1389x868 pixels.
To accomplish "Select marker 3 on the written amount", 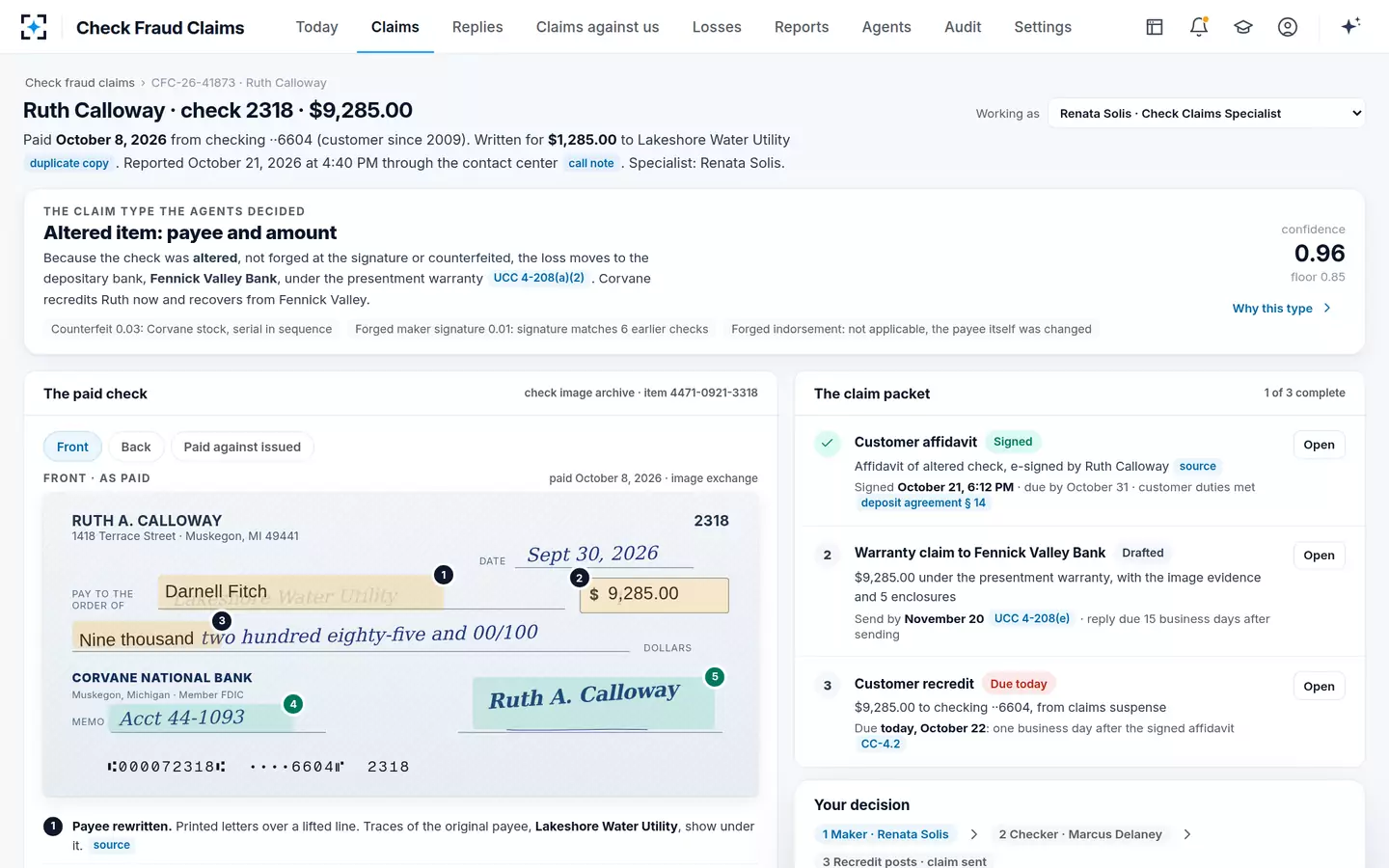I will [x=222, y=621].
